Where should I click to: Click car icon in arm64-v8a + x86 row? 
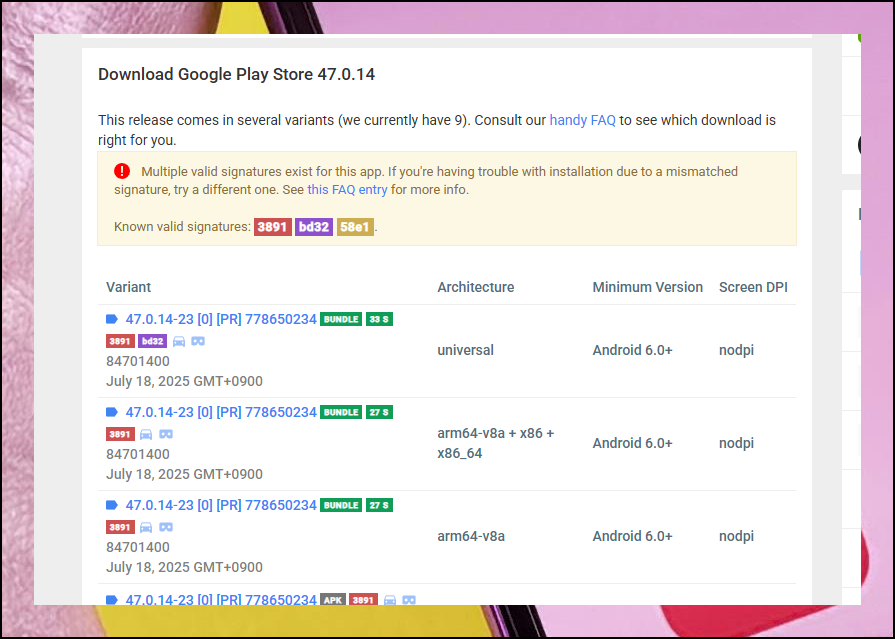click(146, 435)
